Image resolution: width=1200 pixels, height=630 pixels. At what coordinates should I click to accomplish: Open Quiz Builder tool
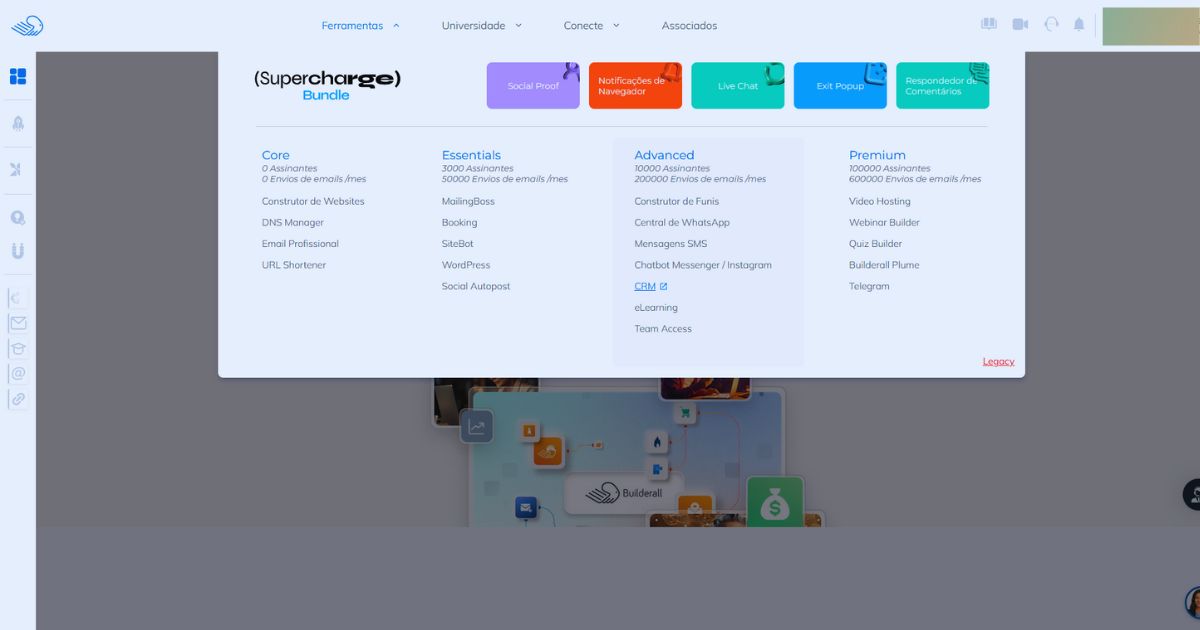coord(875,243)
